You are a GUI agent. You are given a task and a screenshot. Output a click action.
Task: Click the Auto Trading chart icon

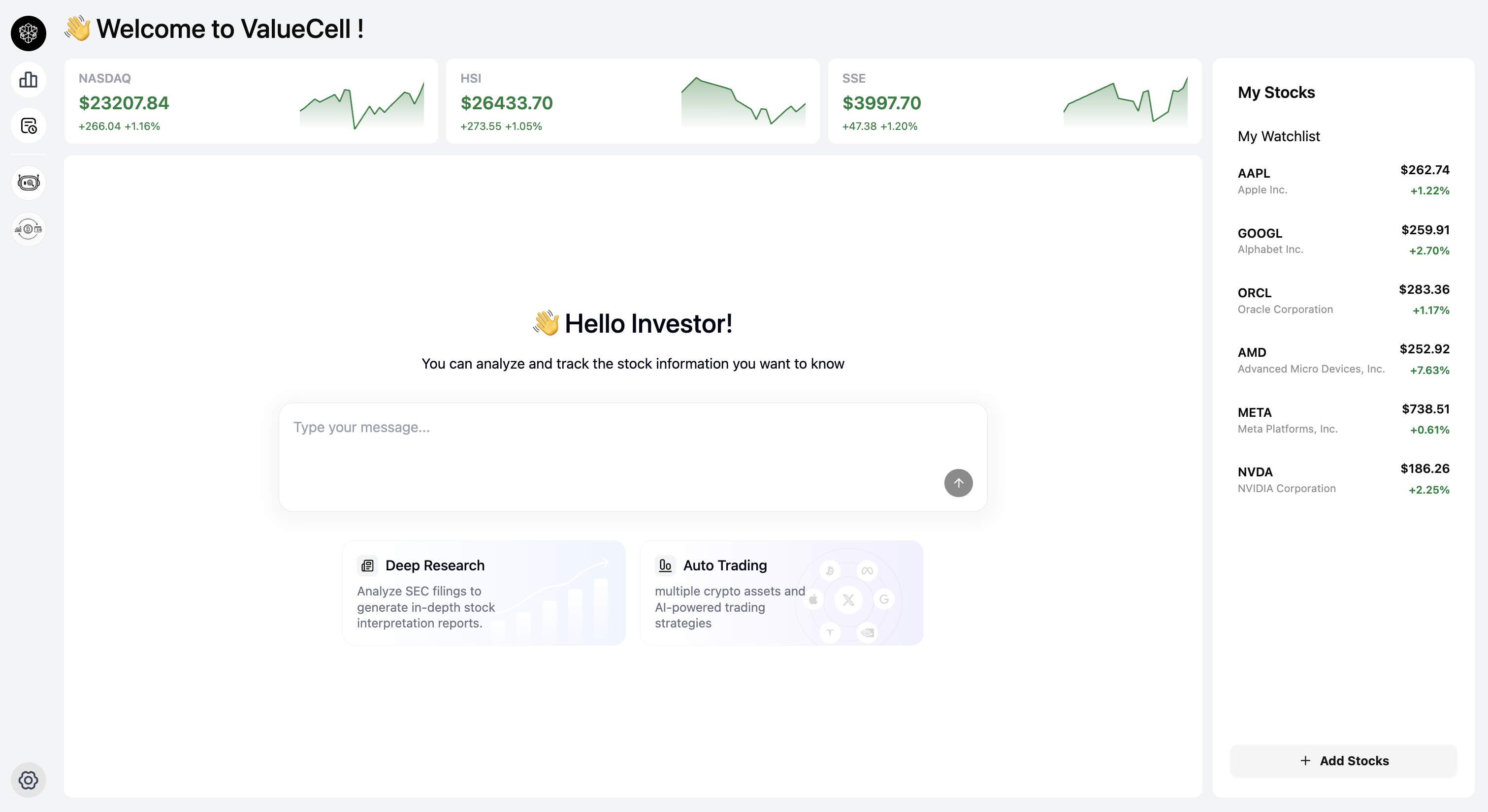click(665, 565)
